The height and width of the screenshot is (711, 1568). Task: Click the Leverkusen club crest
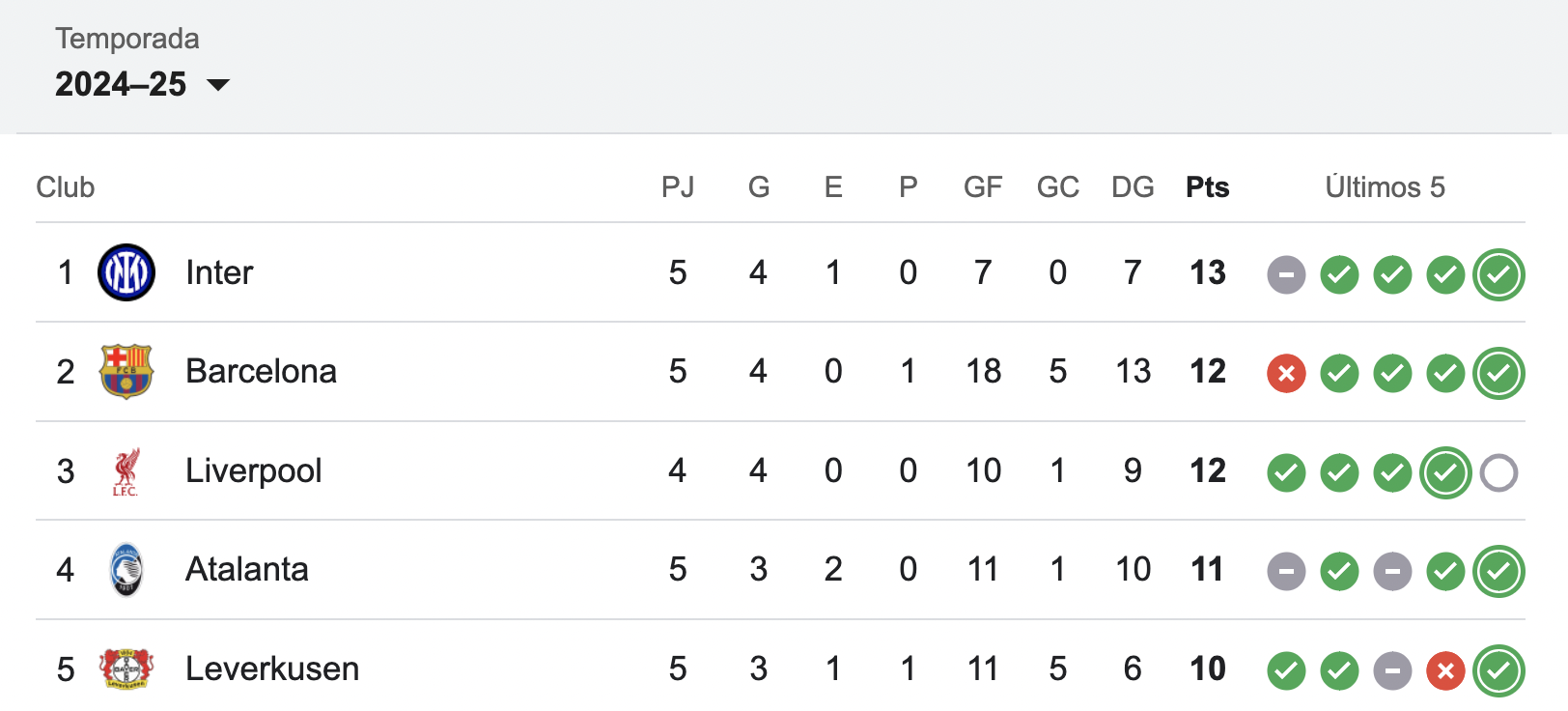(126, 668)
